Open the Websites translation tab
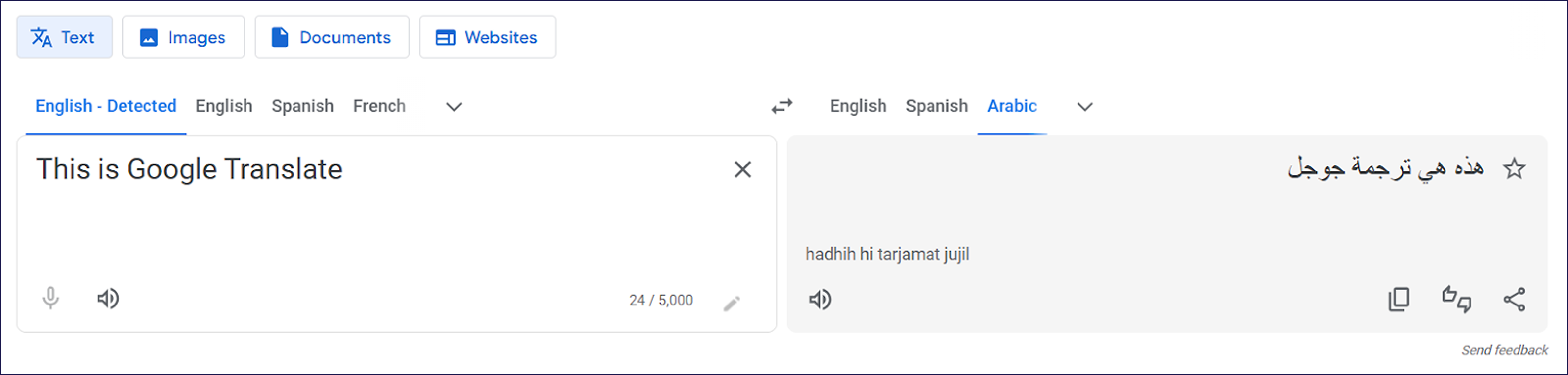1568x375 pixels. (x=487, y=36)
